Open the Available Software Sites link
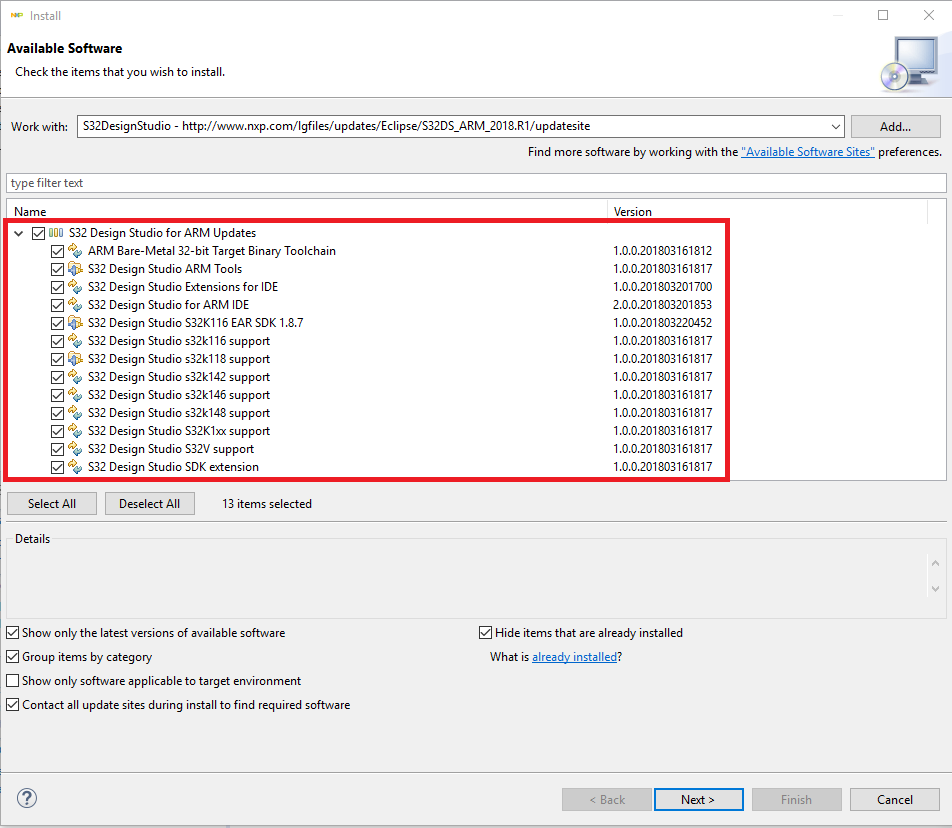The height and width of the screenshot is (828, 952). pyautogui.click(x=808, y=152)
